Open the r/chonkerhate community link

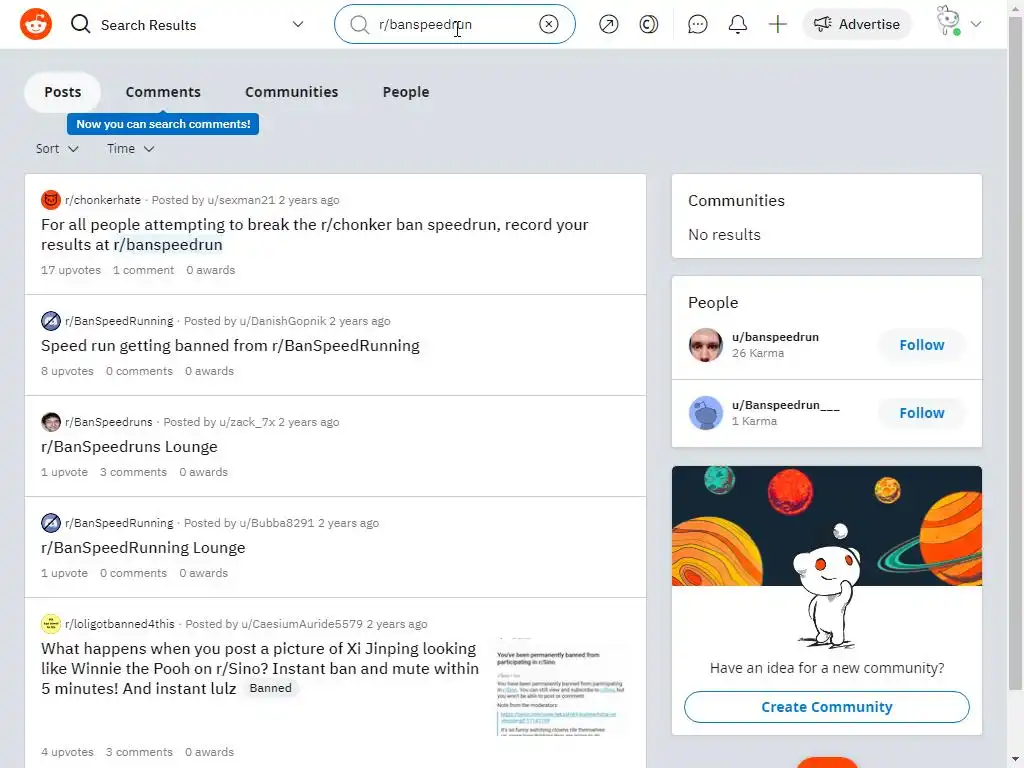(103, 200)
